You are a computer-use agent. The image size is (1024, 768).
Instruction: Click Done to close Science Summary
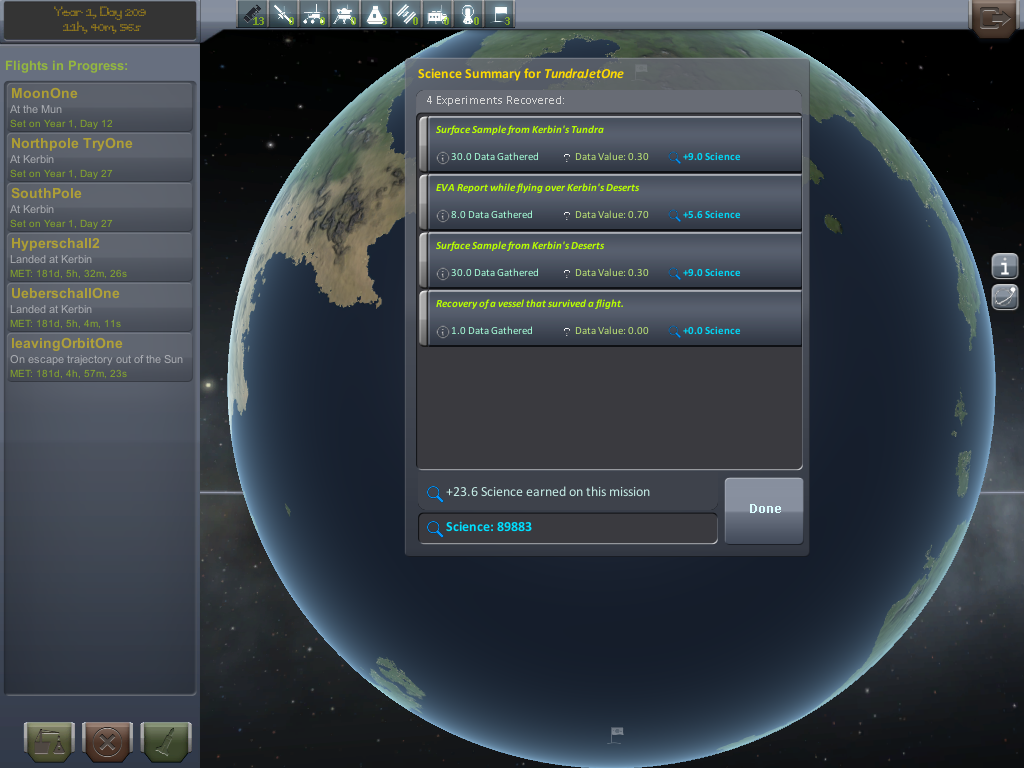tap(764, 510)
